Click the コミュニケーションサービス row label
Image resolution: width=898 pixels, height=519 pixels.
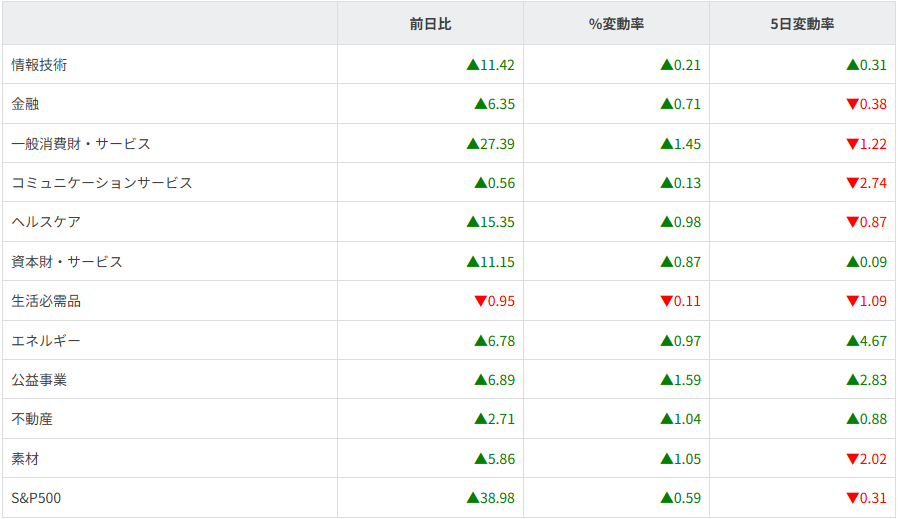pos(102,183)
